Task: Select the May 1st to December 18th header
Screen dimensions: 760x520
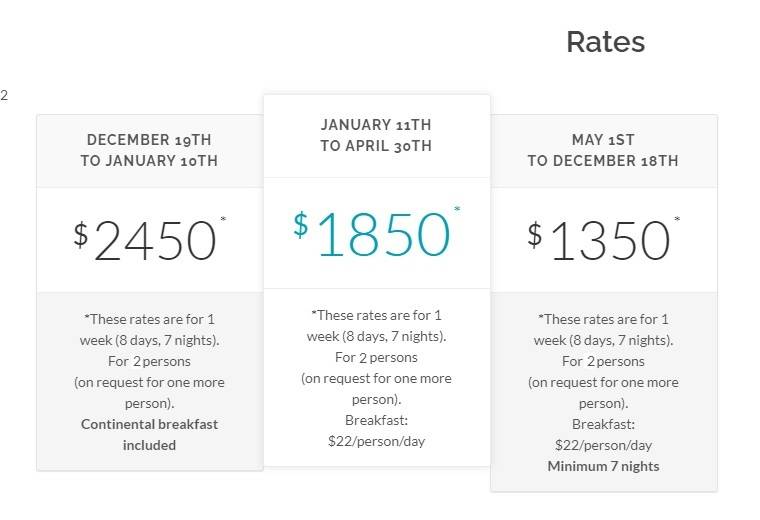Action: point(603,150)
